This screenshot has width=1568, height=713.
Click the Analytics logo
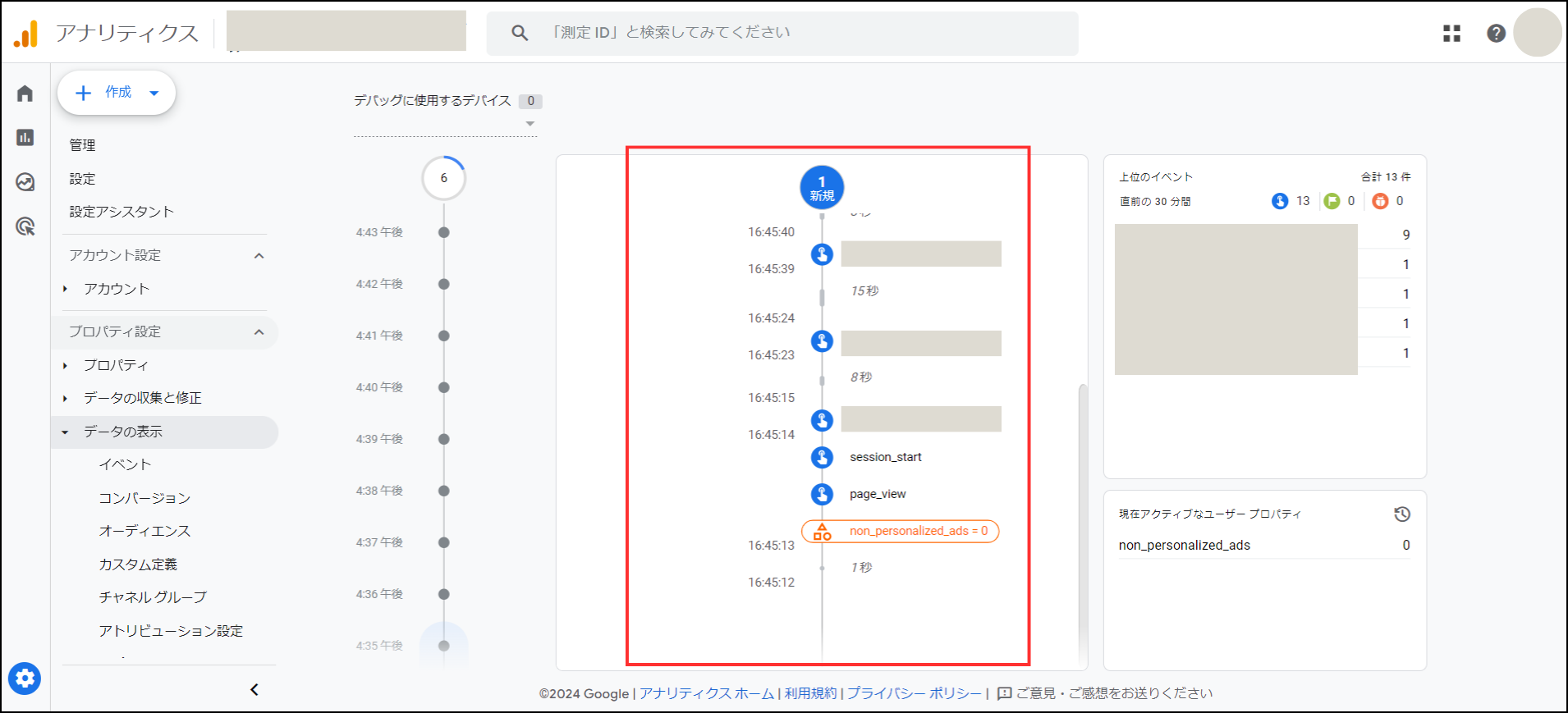25,34
